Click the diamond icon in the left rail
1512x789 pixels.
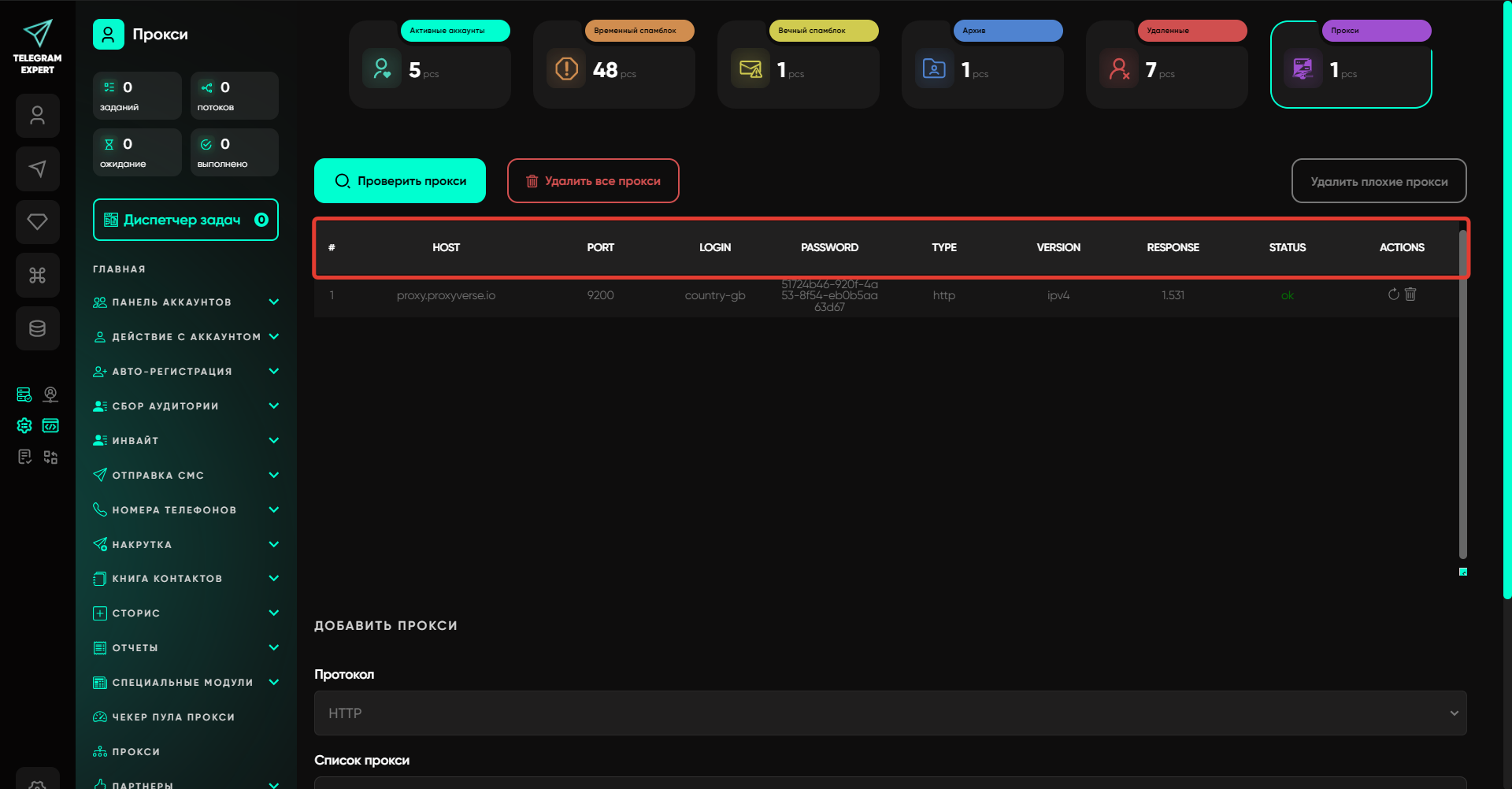(x=37, y=222)
